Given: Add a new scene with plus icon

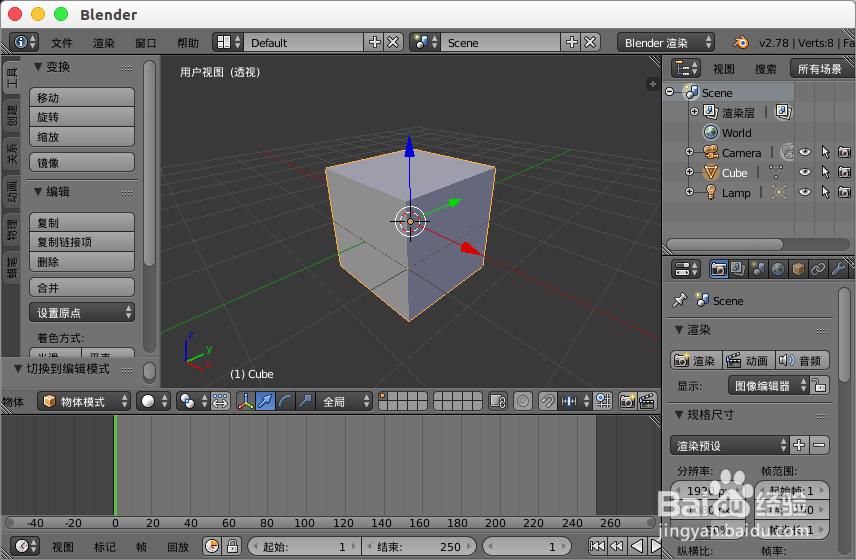Looking at the screenshot, I should (572, 42).
